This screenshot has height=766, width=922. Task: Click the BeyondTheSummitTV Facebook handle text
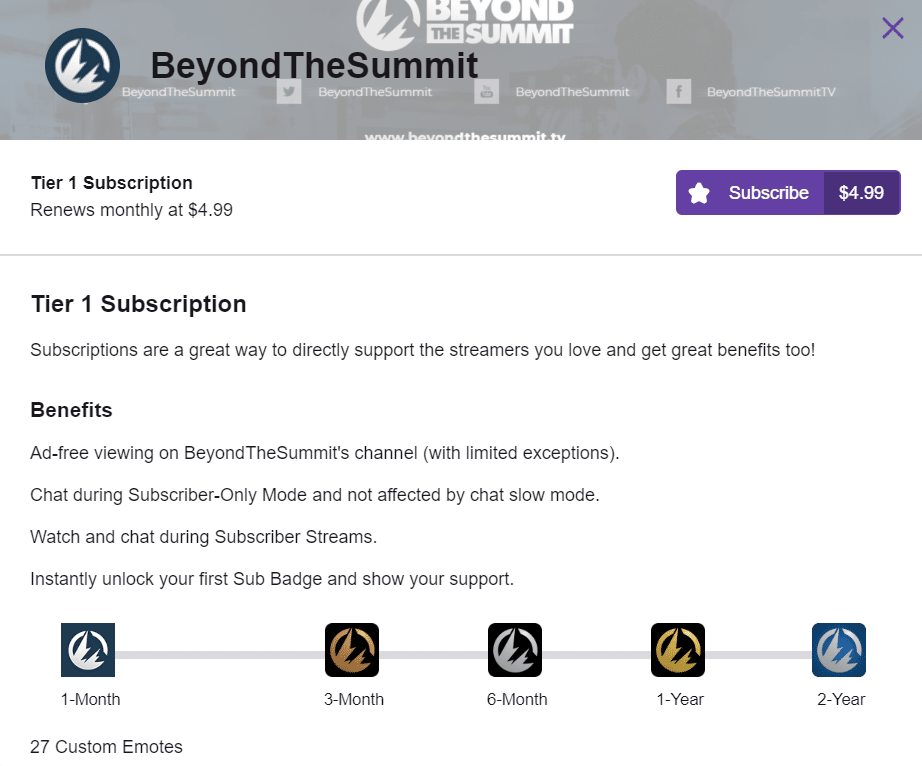[771, 92]
